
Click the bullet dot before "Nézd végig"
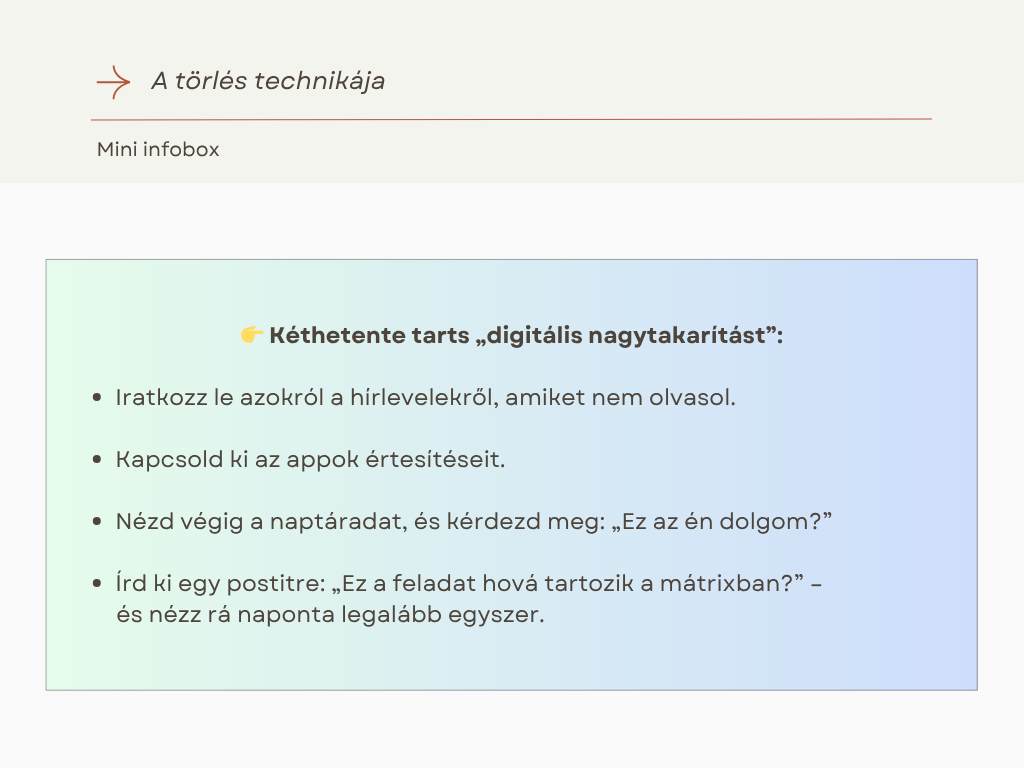pos(97,522)
